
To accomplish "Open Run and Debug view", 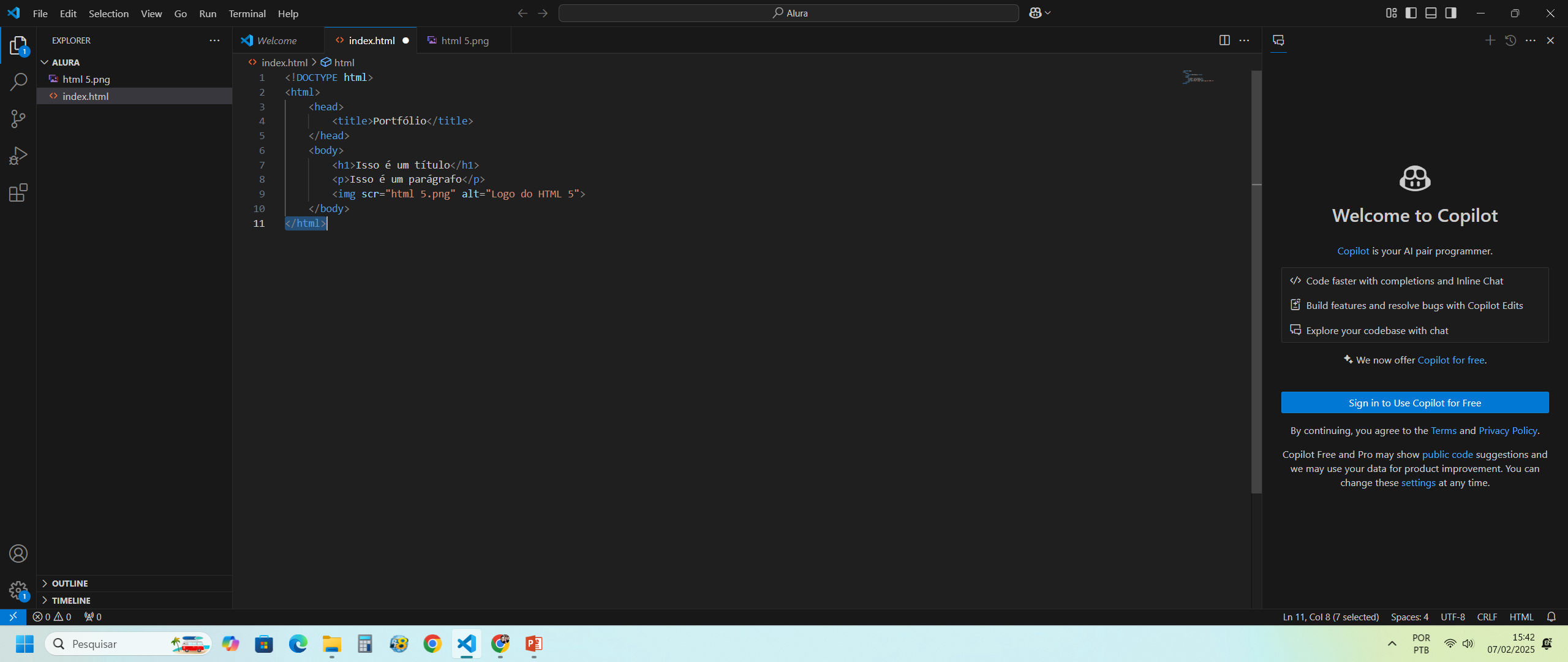I will (x=18, y=156).
